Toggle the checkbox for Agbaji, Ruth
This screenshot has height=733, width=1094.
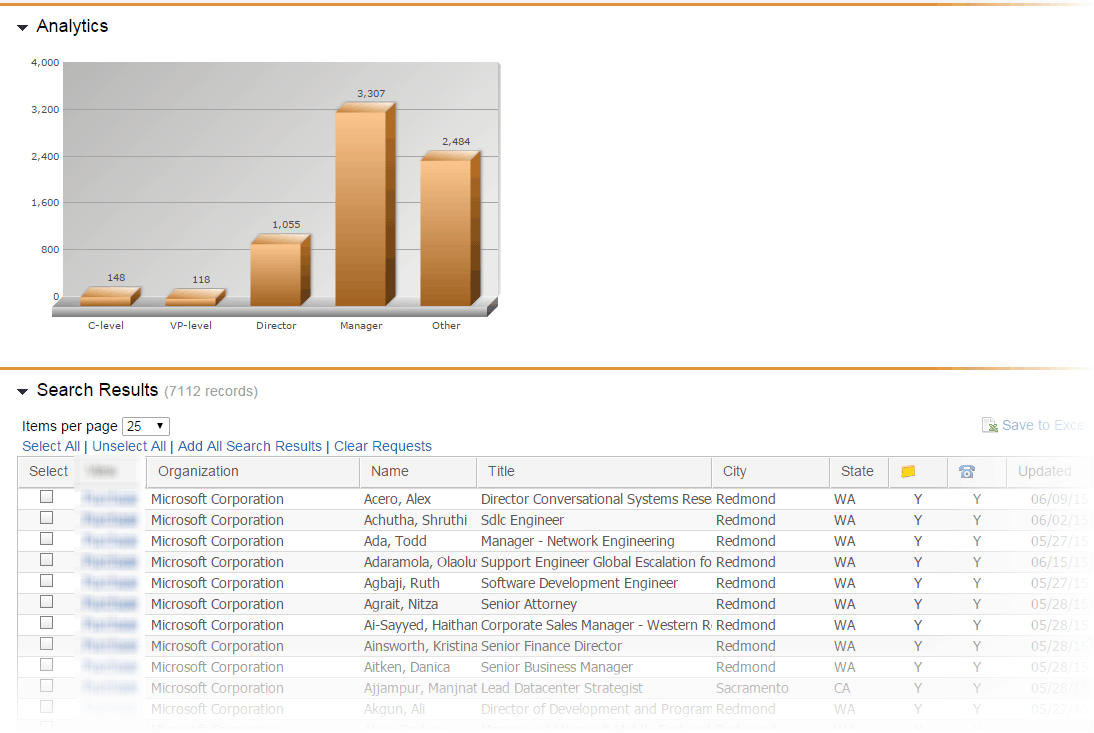click(x=47, y=580)
